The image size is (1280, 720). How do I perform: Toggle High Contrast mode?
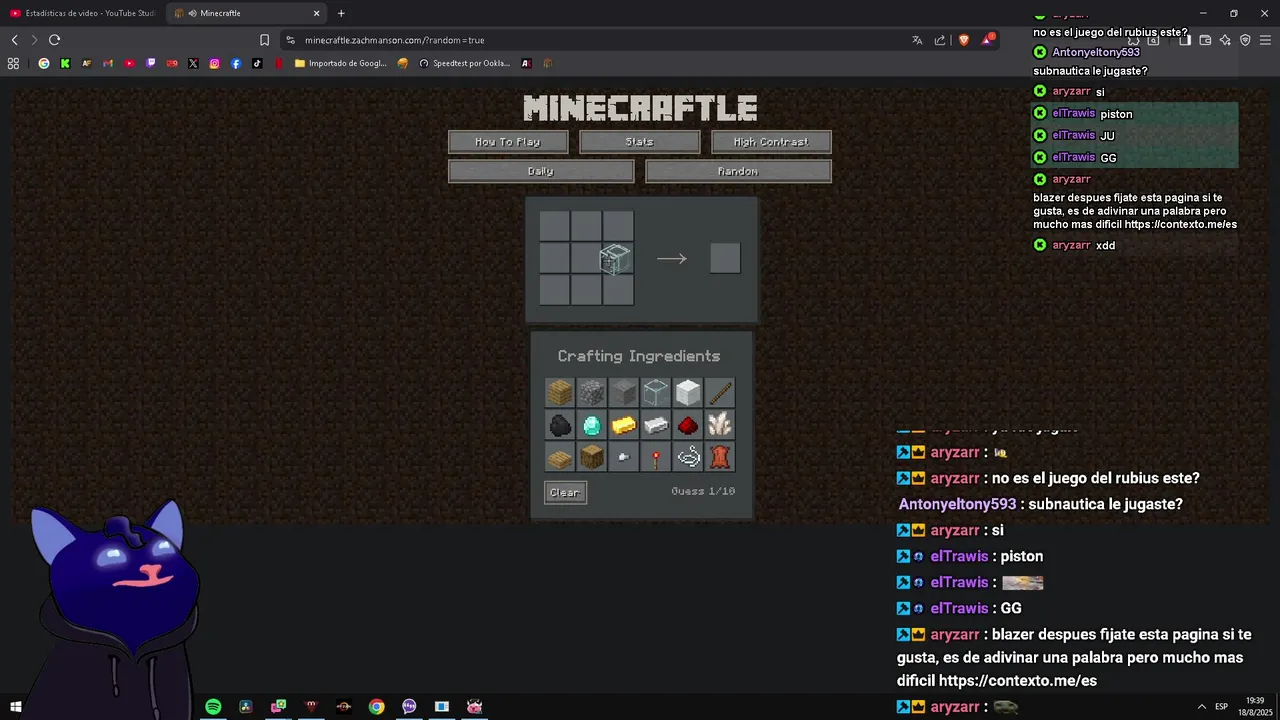pyautogui.click(x=771, y=142)
